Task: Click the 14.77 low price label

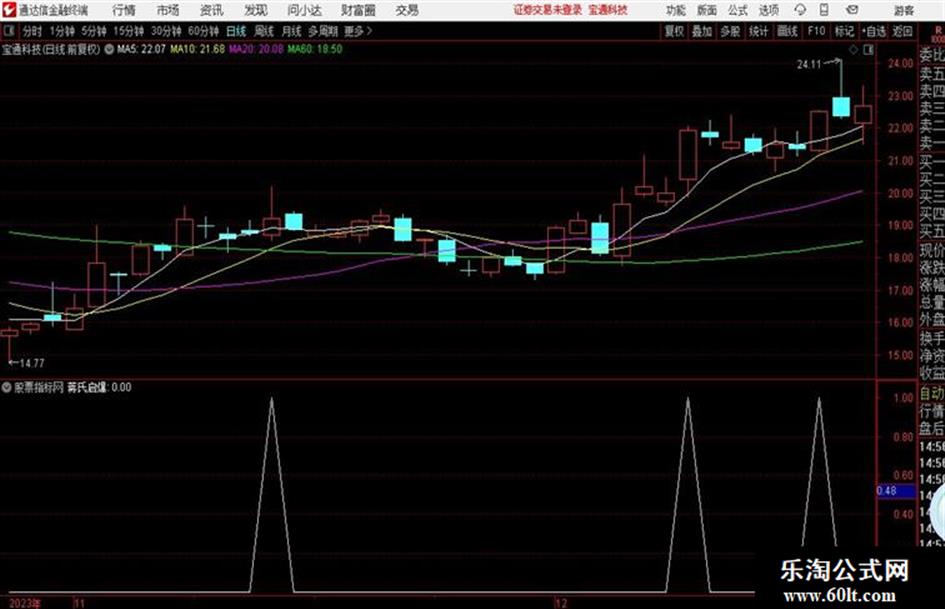Action: (x=32, y=363)
